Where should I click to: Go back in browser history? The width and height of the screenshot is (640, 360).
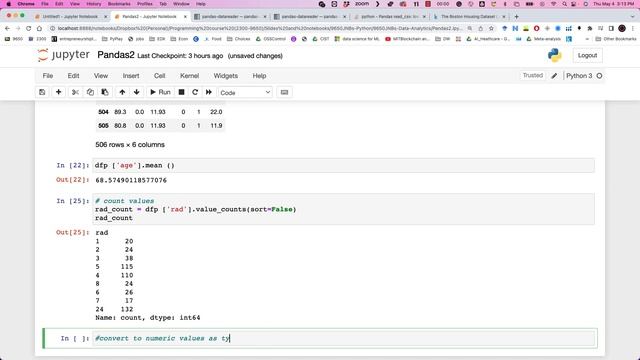[7, 29]
